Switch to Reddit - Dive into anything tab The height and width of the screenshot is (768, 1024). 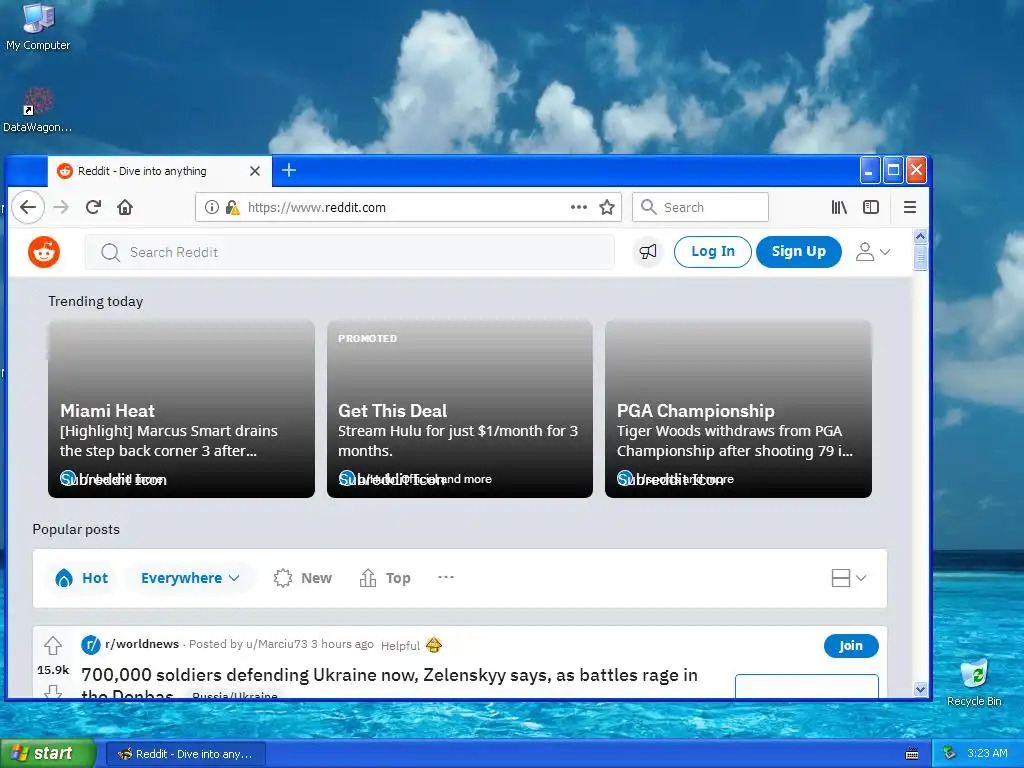tap(159, 171)
